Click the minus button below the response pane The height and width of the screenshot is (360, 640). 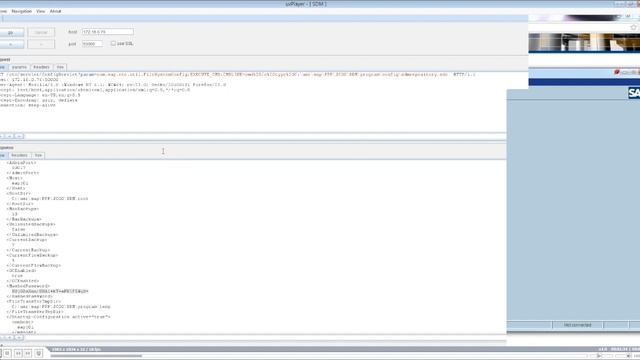tap(19, 338)
